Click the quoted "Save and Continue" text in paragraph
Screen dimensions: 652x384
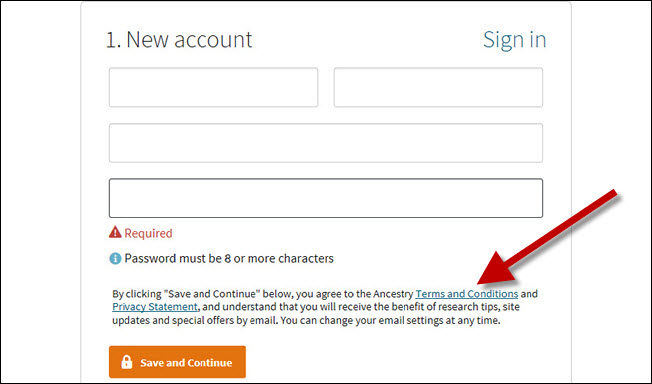[x=212, y=294]
